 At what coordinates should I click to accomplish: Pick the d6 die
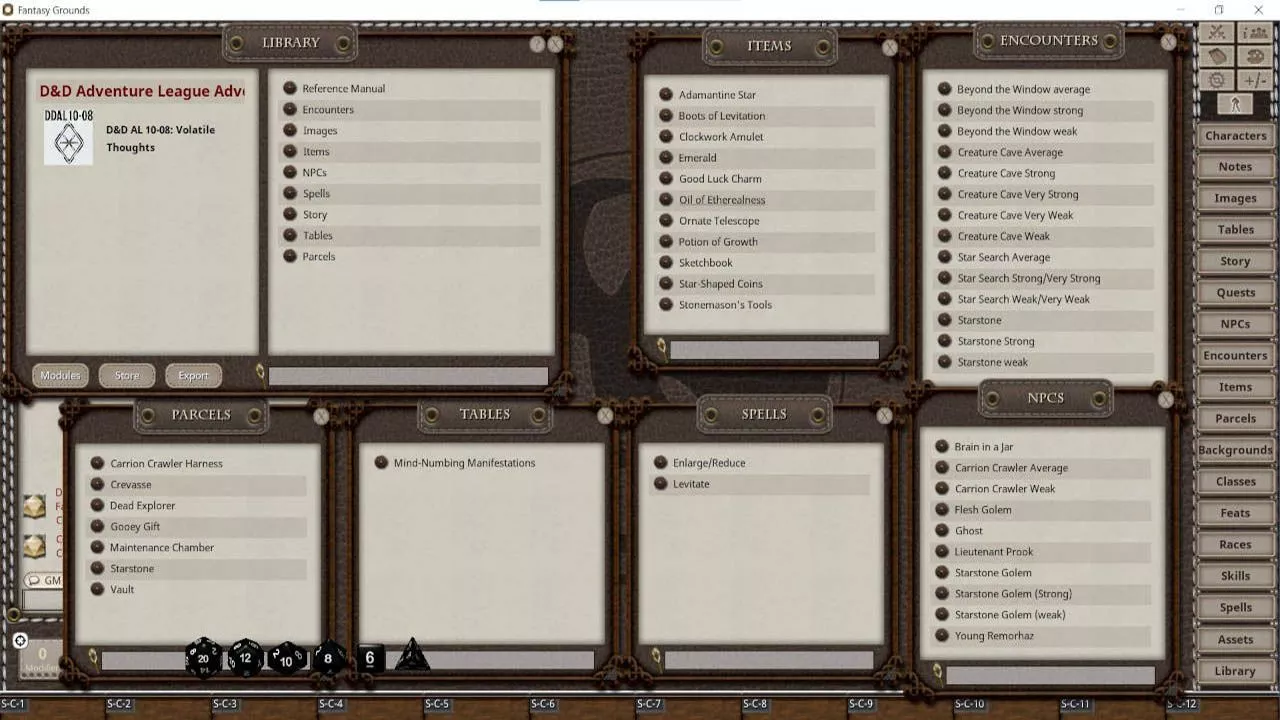370,657
